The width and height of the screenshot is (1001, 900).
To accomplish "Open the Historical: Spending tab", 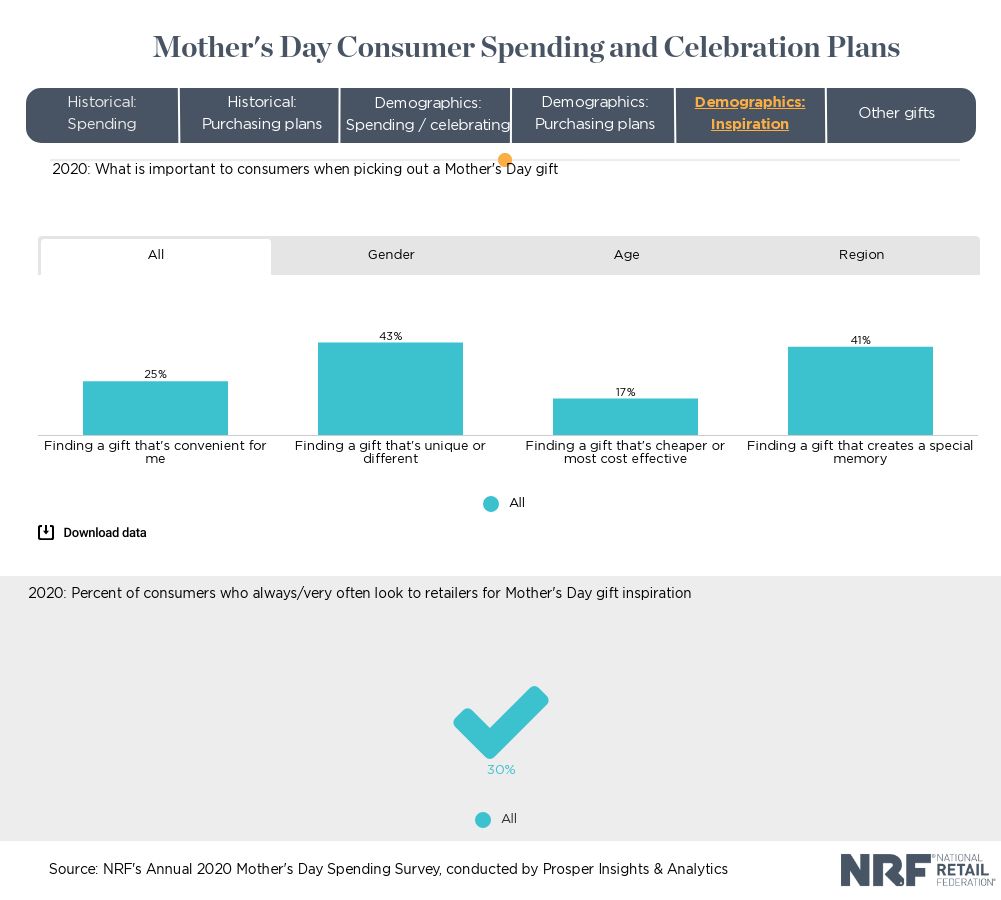I will 102,113.
